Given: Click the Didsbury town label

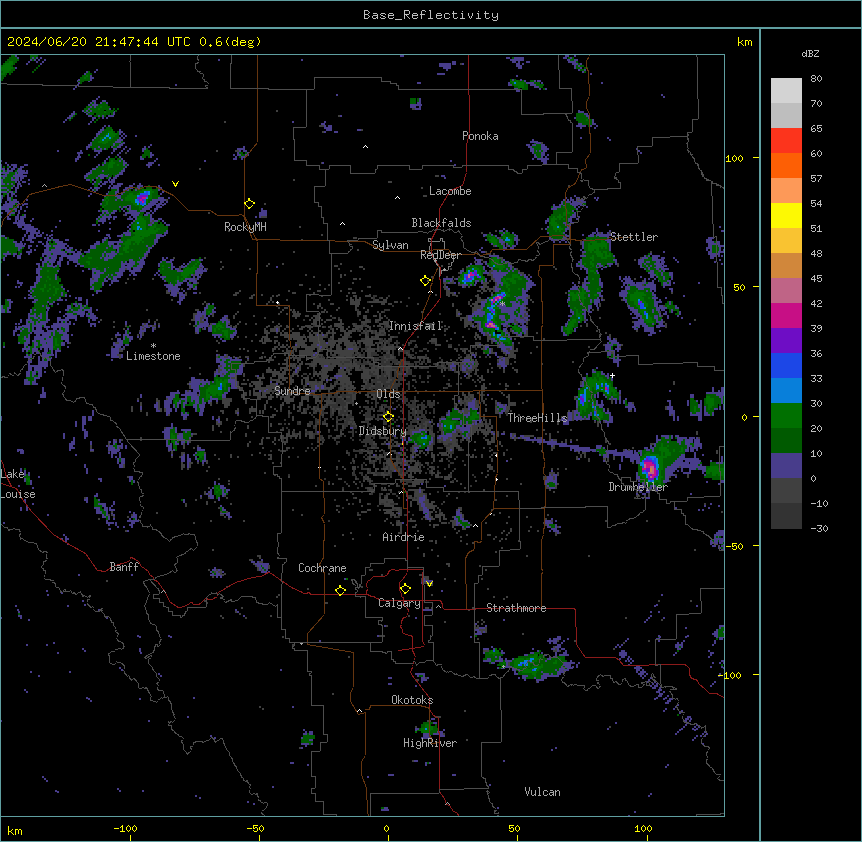Looking at the screenshot, I should click(383, 431).
